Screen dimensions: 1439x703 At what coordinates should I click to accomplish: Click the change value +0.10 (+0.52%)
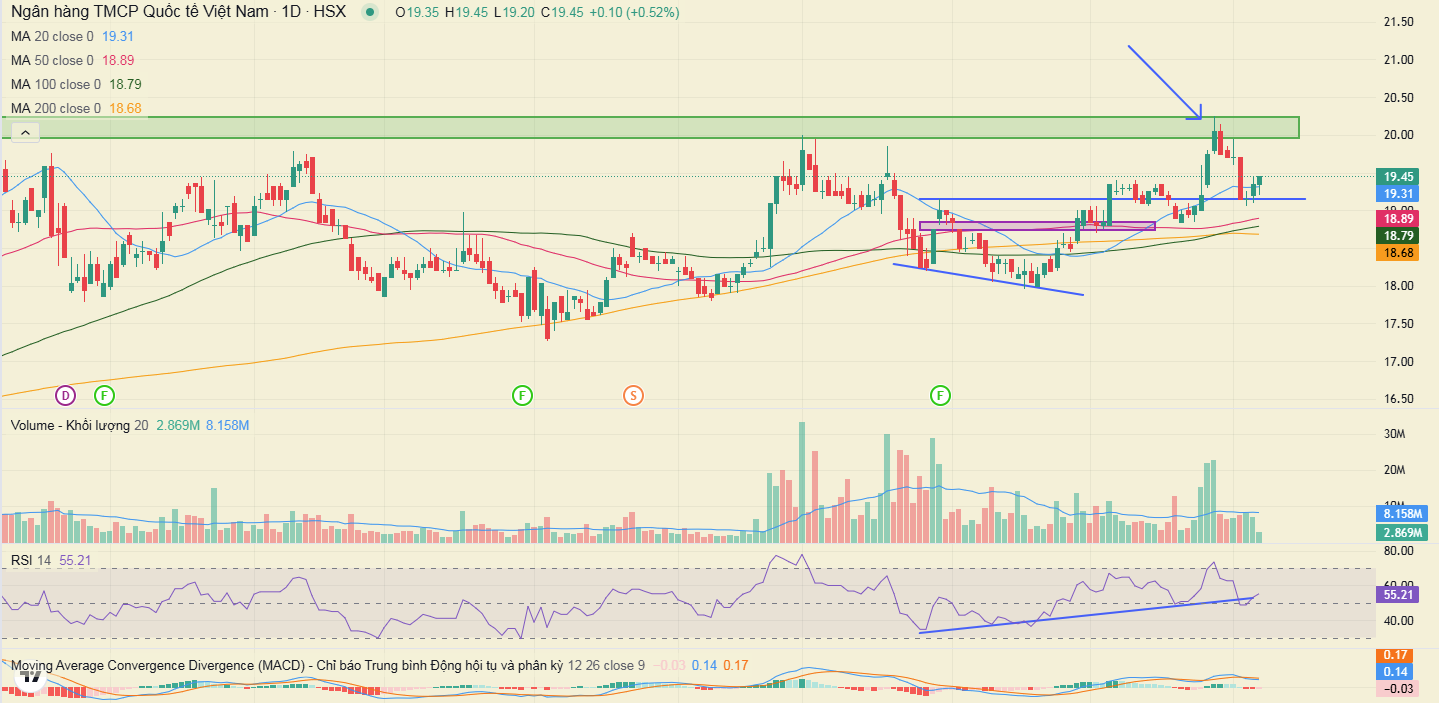point(634,13)
